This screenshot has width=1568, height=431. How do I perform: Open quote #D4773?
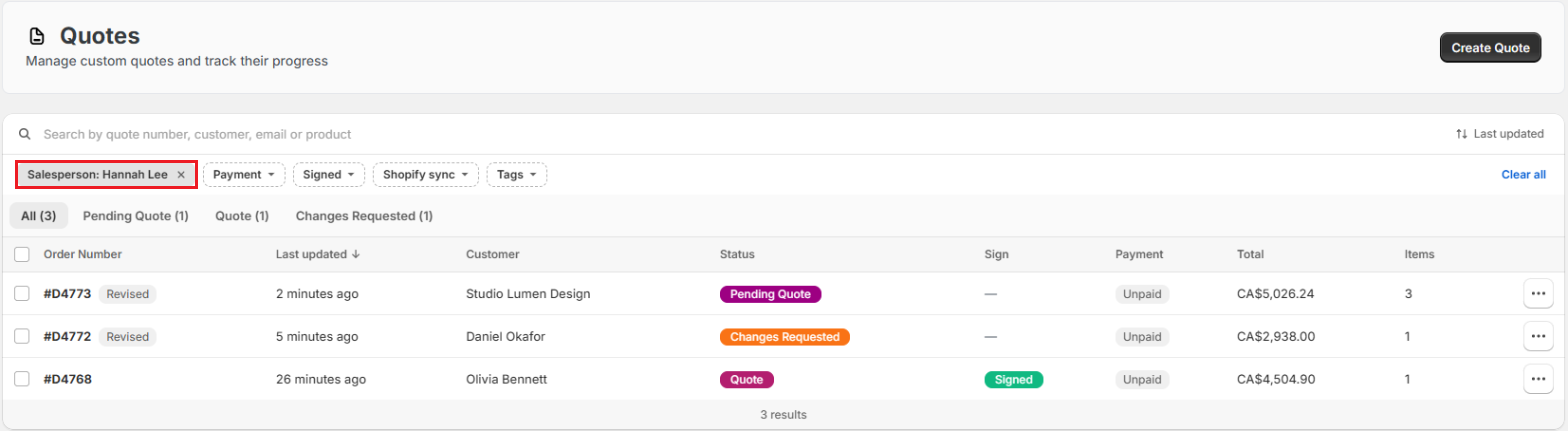point(68,294)
